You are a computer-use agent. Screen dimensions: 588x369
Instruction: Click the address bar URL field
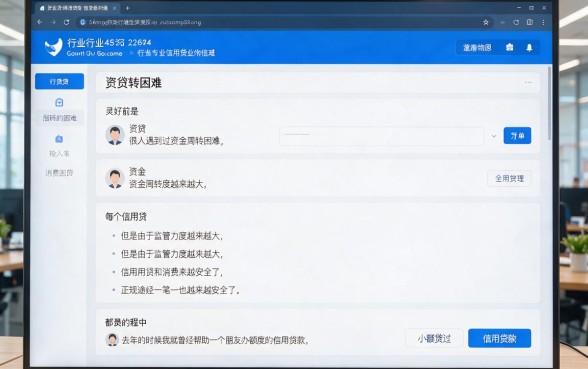pyautogui.click(x=283, y=22)
